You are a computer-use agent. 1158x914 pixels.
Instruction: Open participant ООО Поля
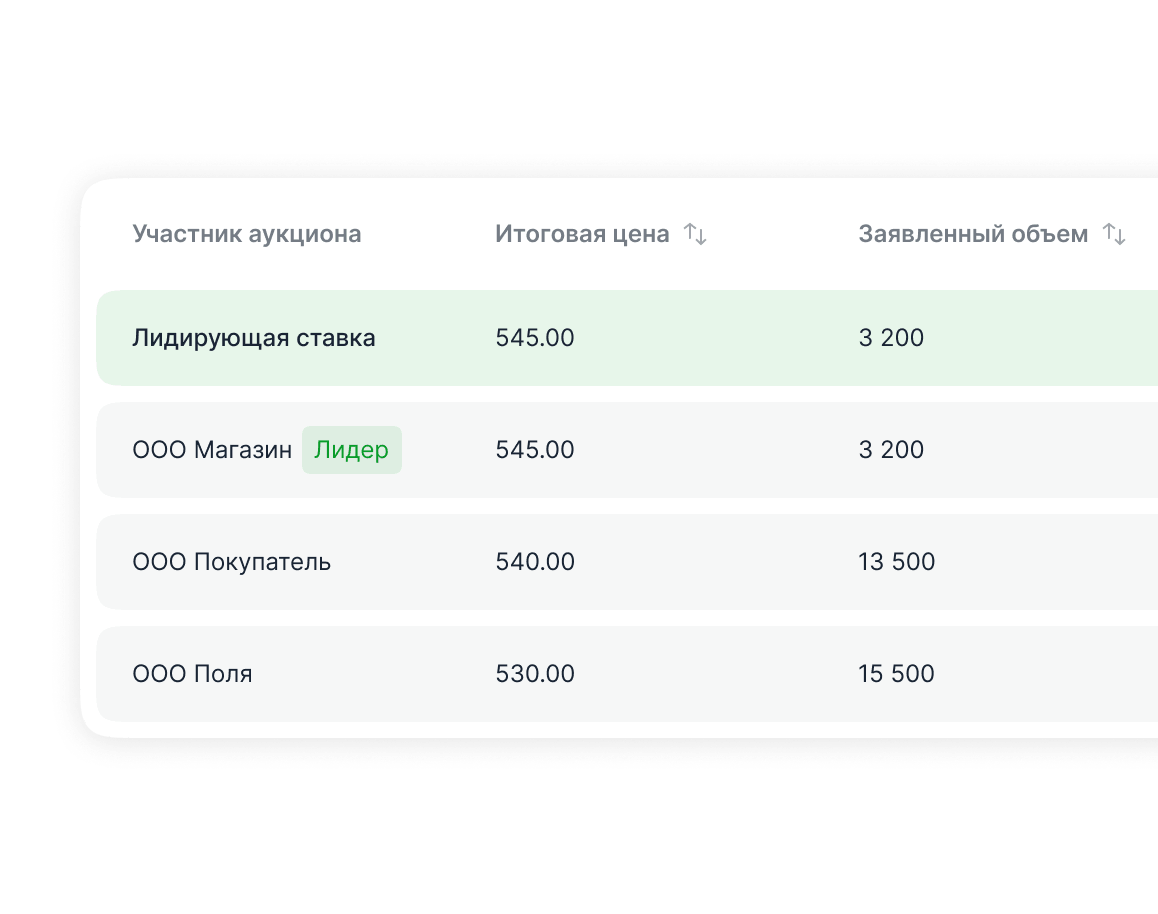[192, 674]
